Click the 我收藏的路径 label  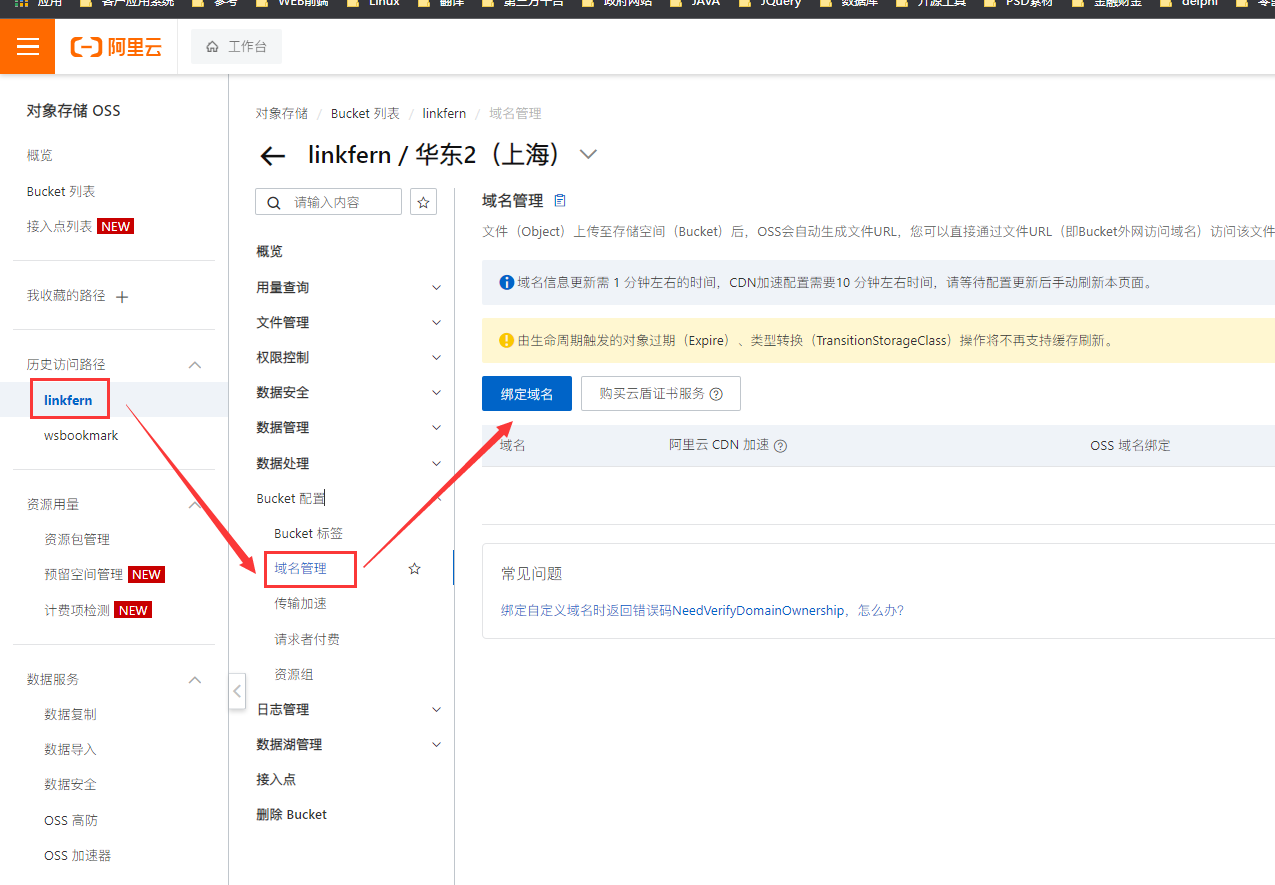tap(66, 296)
